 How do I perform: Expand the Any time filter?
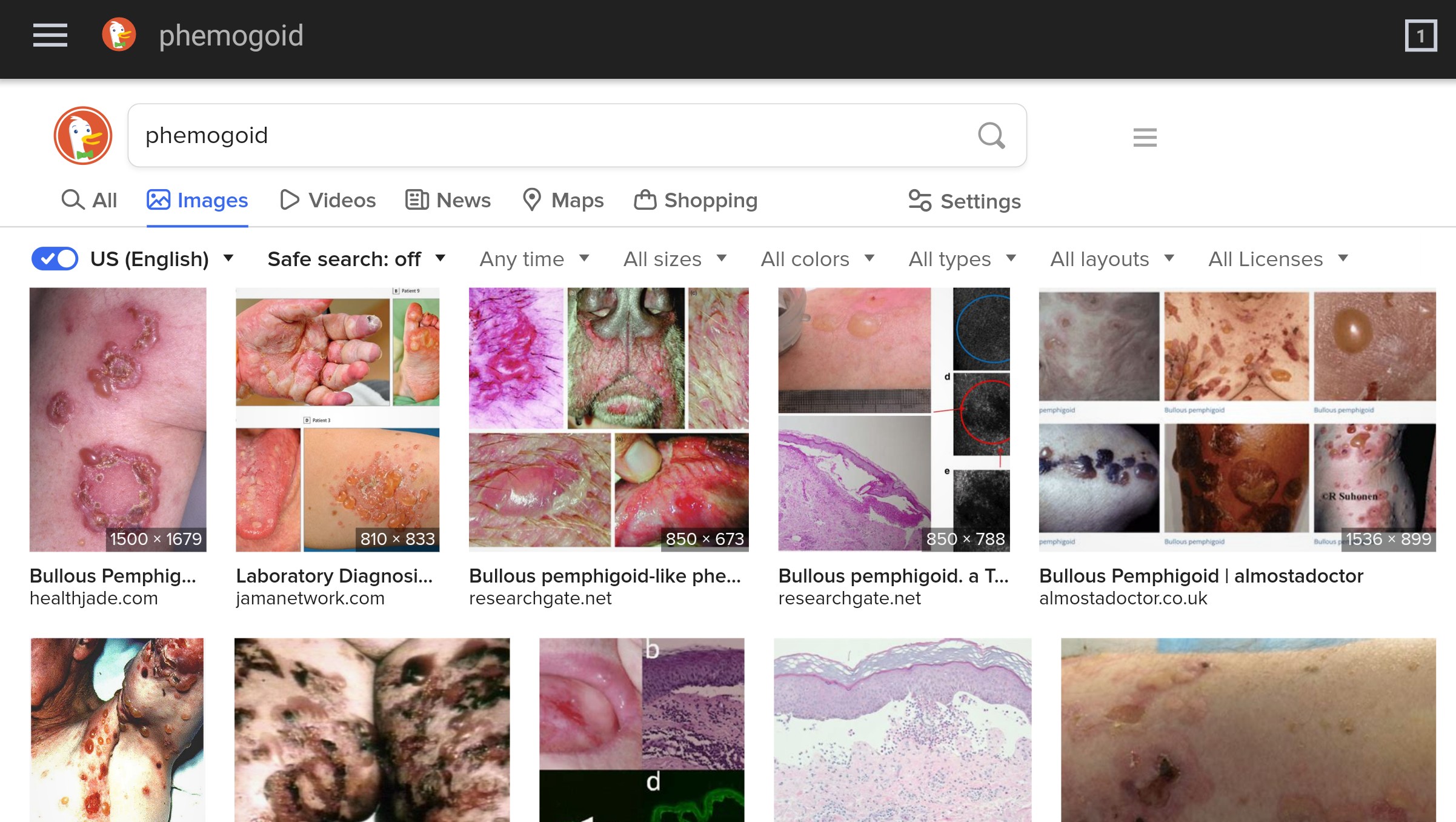coord(534,259)
